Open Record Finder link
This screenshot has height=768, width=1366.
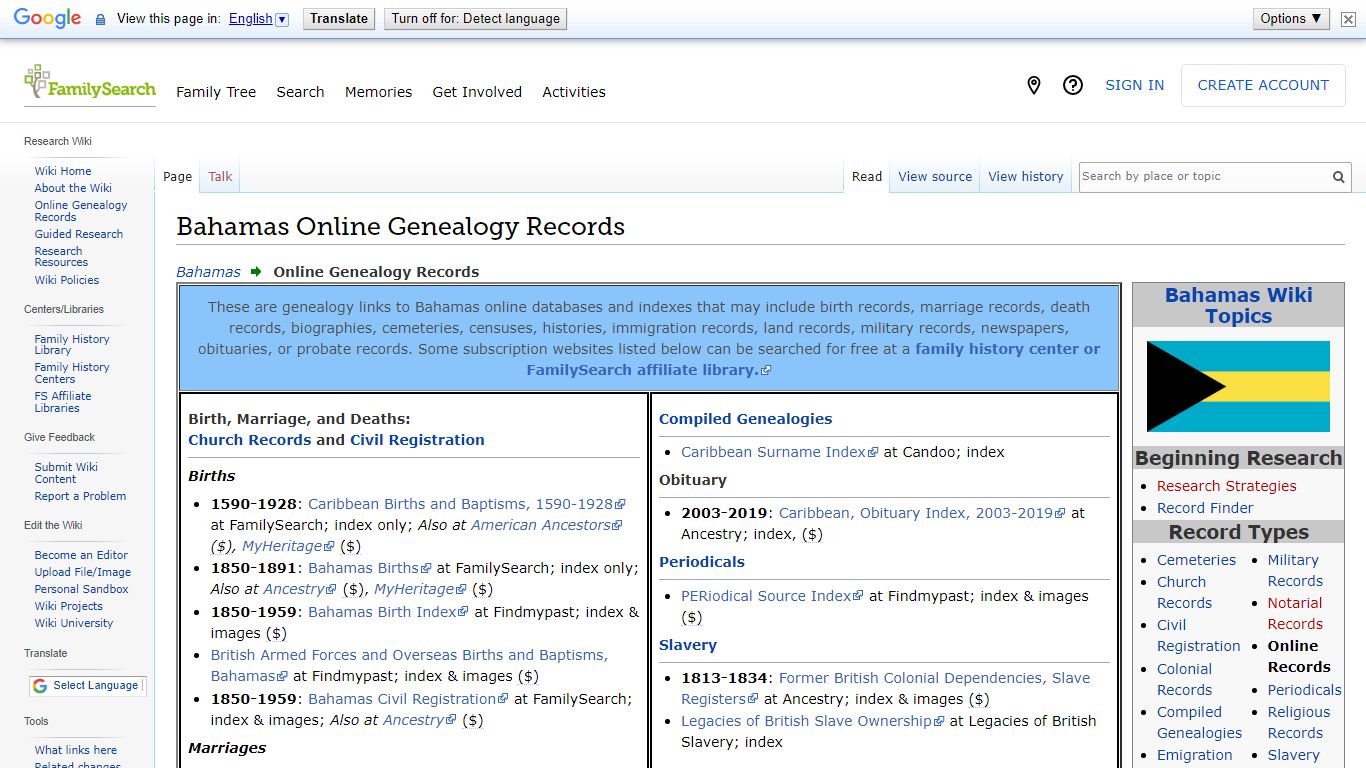(x=1205, y=508)
